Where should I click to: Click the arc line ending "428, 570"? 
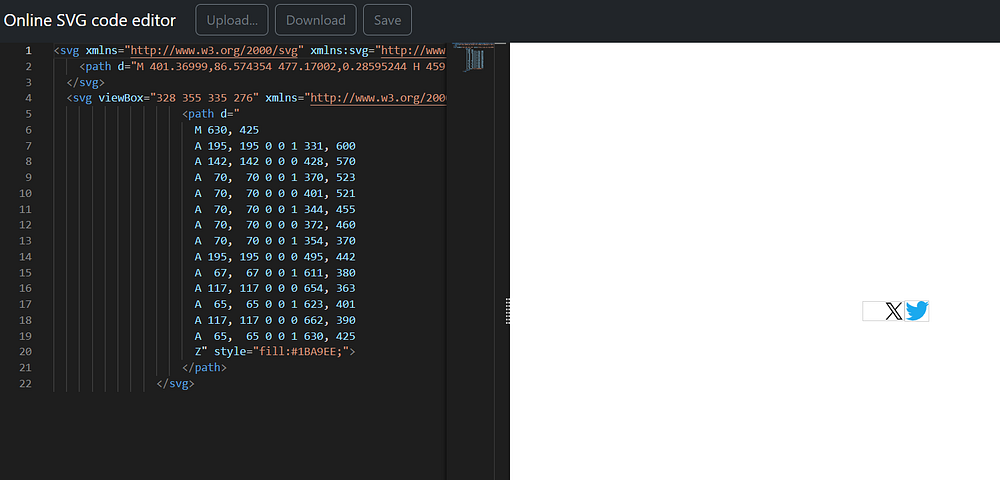[275, 162]
